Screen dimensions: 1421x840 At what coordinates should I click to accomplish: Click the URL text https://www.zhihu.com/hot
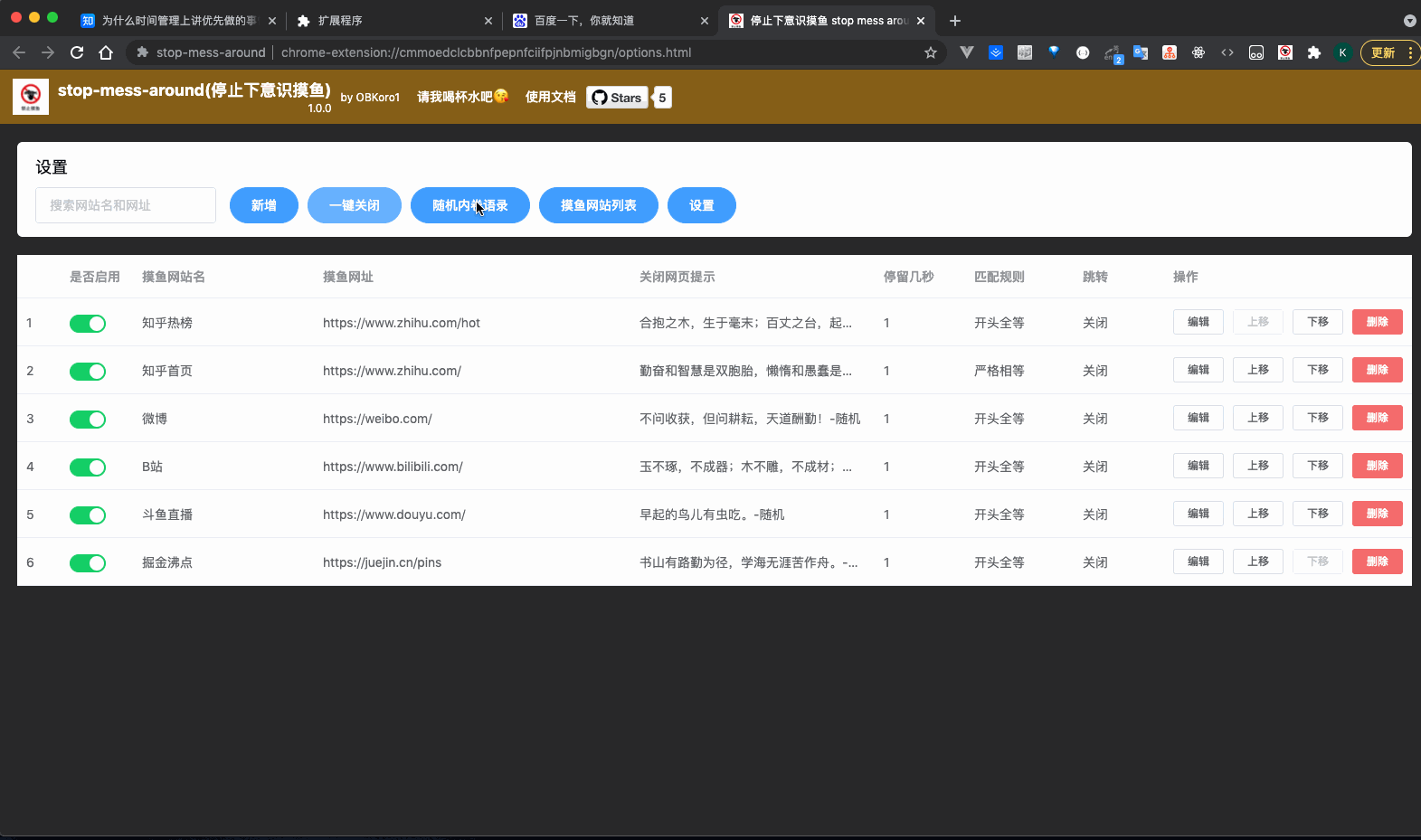point(402,323)
